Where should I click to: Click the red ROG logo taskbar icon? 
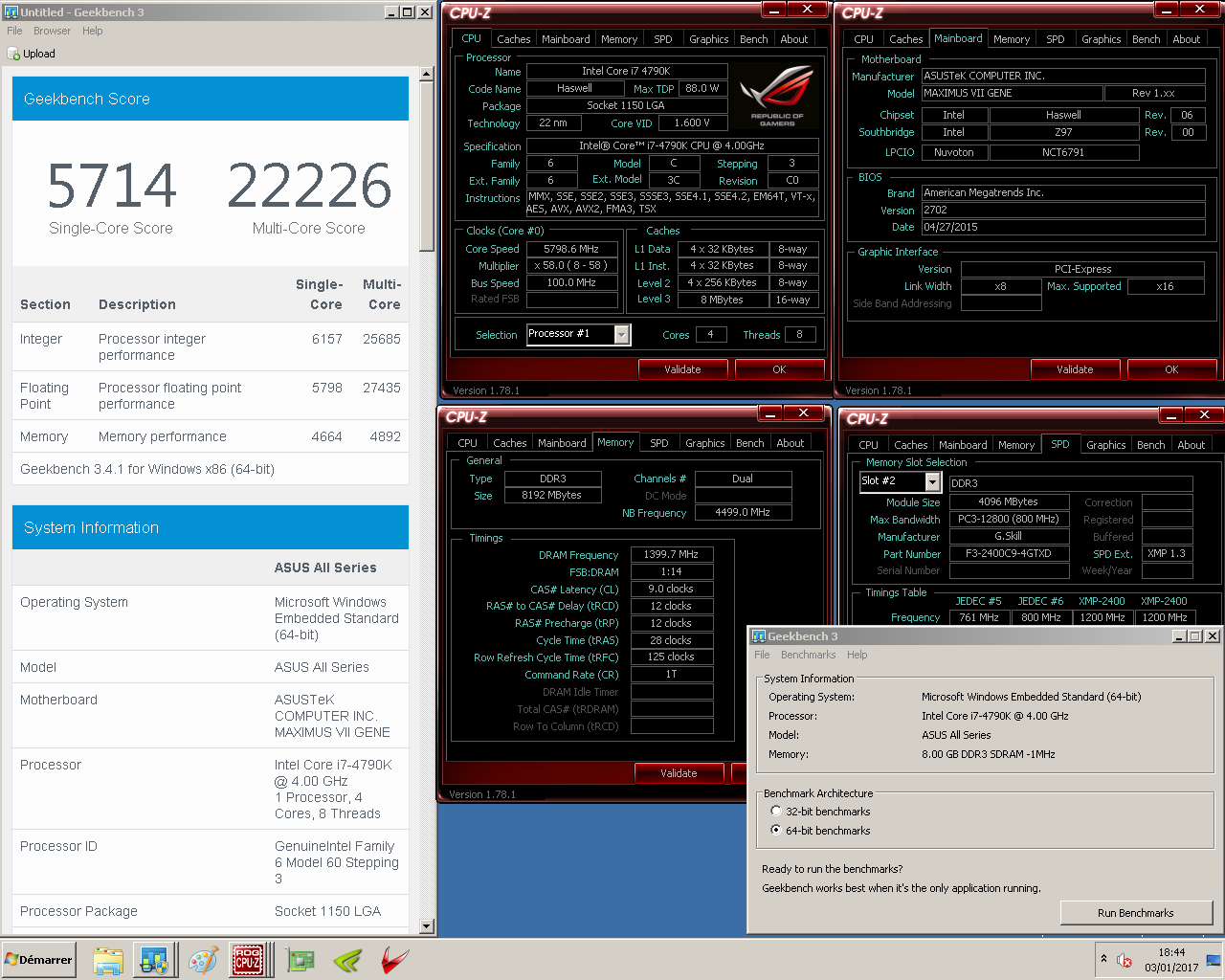pos(394,960)
